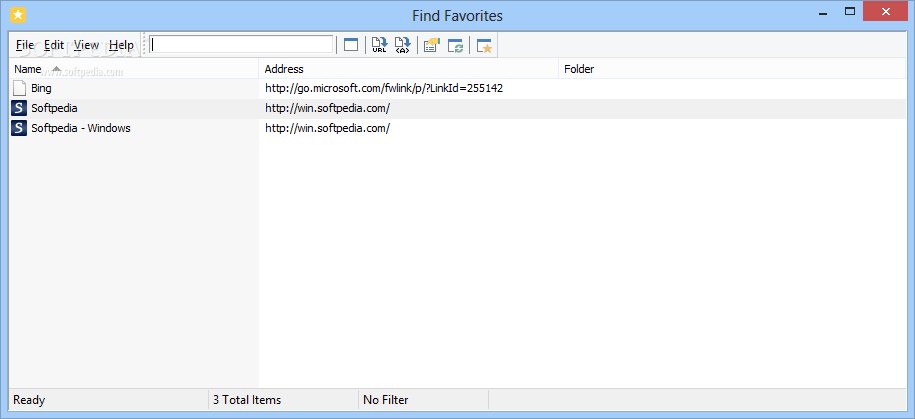Click the Ready status bar text
This screenshot has width=915, height=419.
29,400
